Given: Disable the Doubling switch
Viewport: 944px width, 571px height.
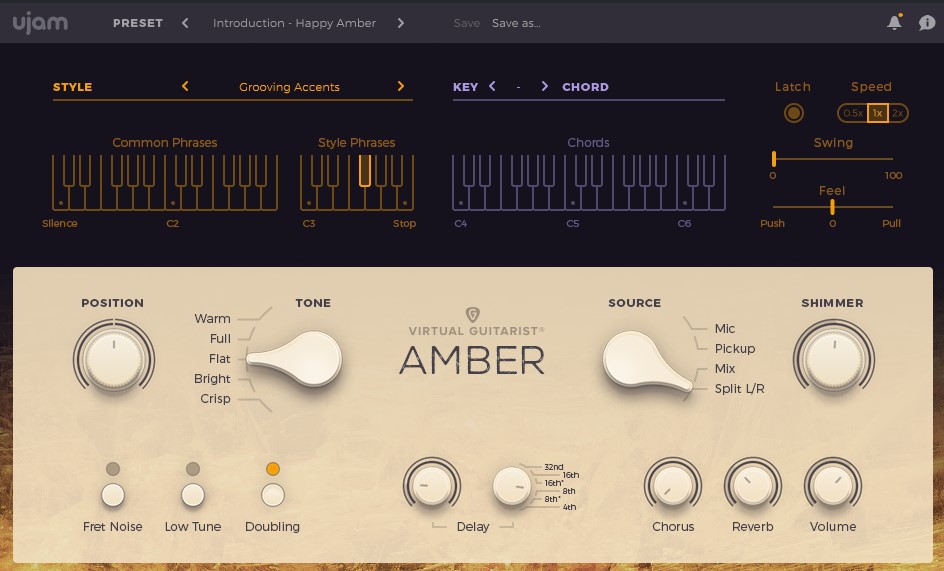Looking at the screenshot, I should coord(273,494).
